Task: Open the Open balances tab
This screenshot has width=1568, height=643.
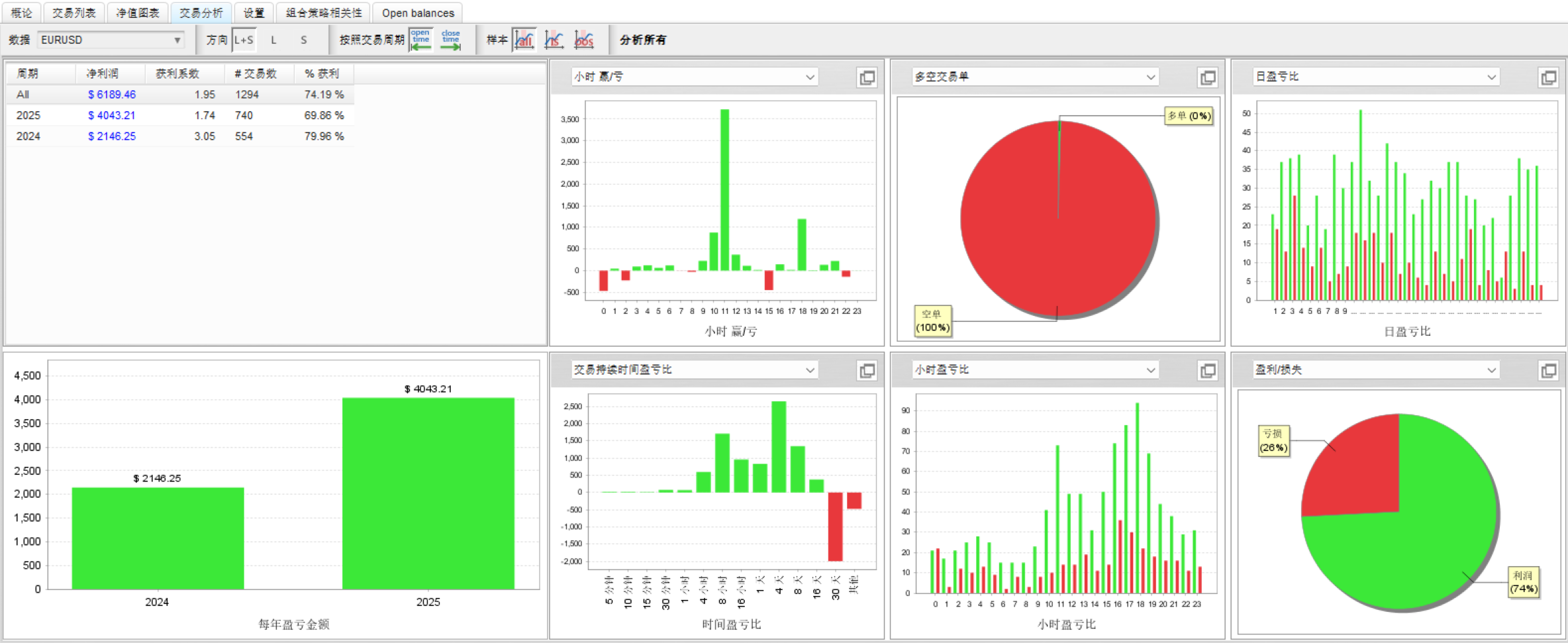Action: (418, 13)
